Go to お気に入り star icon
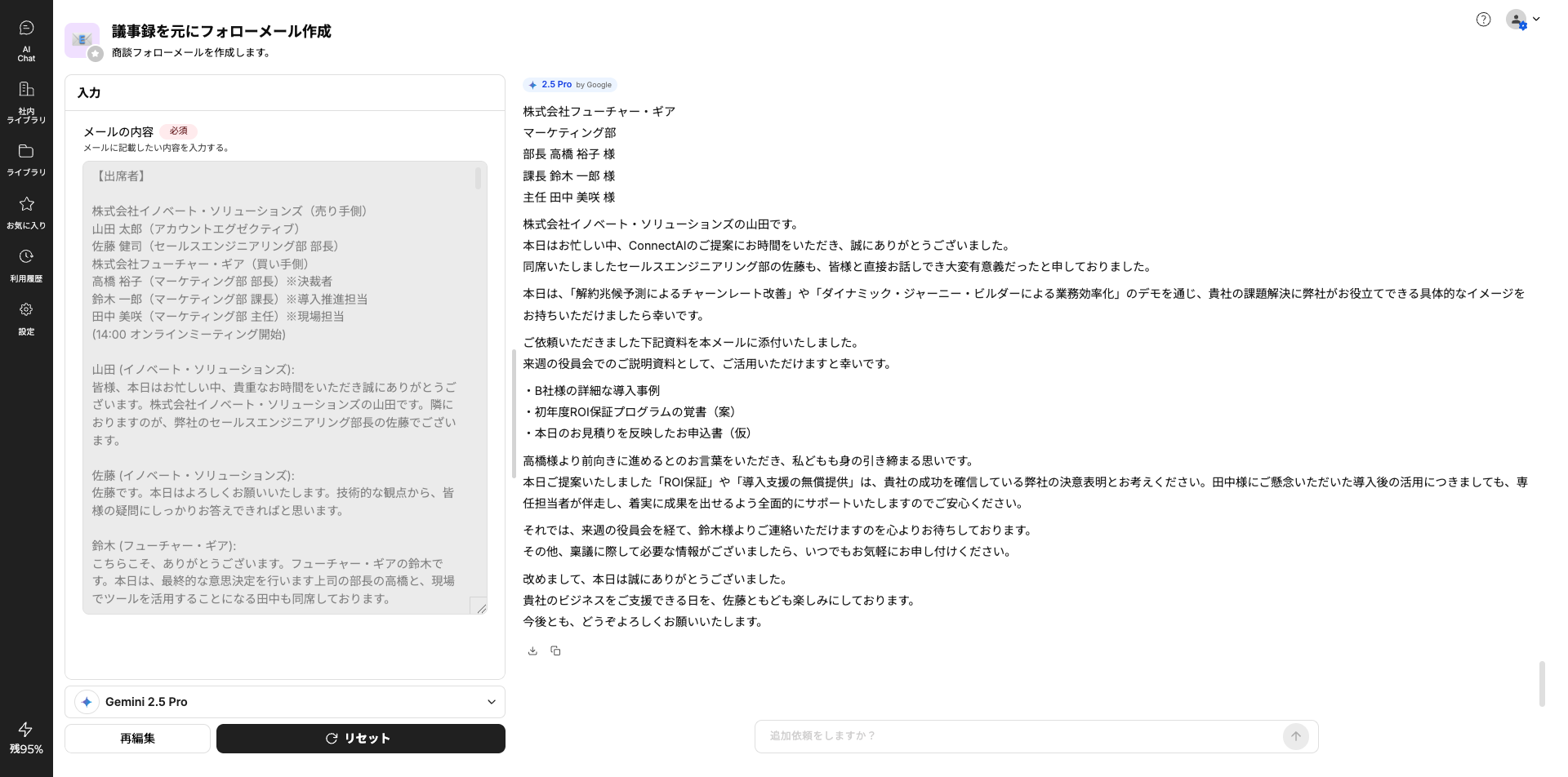1568x777 pixels. pyautogui.click(x=26, y=212)
